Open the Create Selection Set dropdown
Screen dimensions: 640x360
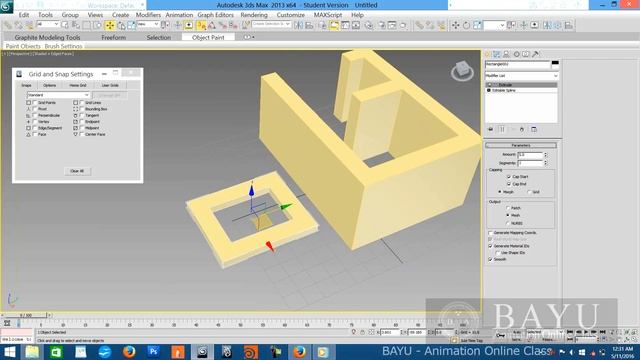tap(271, 24)
